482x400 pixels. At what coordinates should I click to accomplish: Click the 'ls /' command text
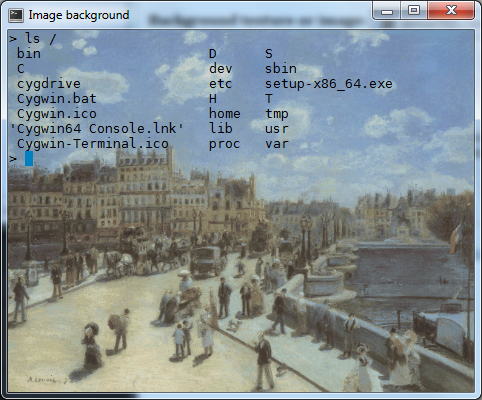point(40,39)
